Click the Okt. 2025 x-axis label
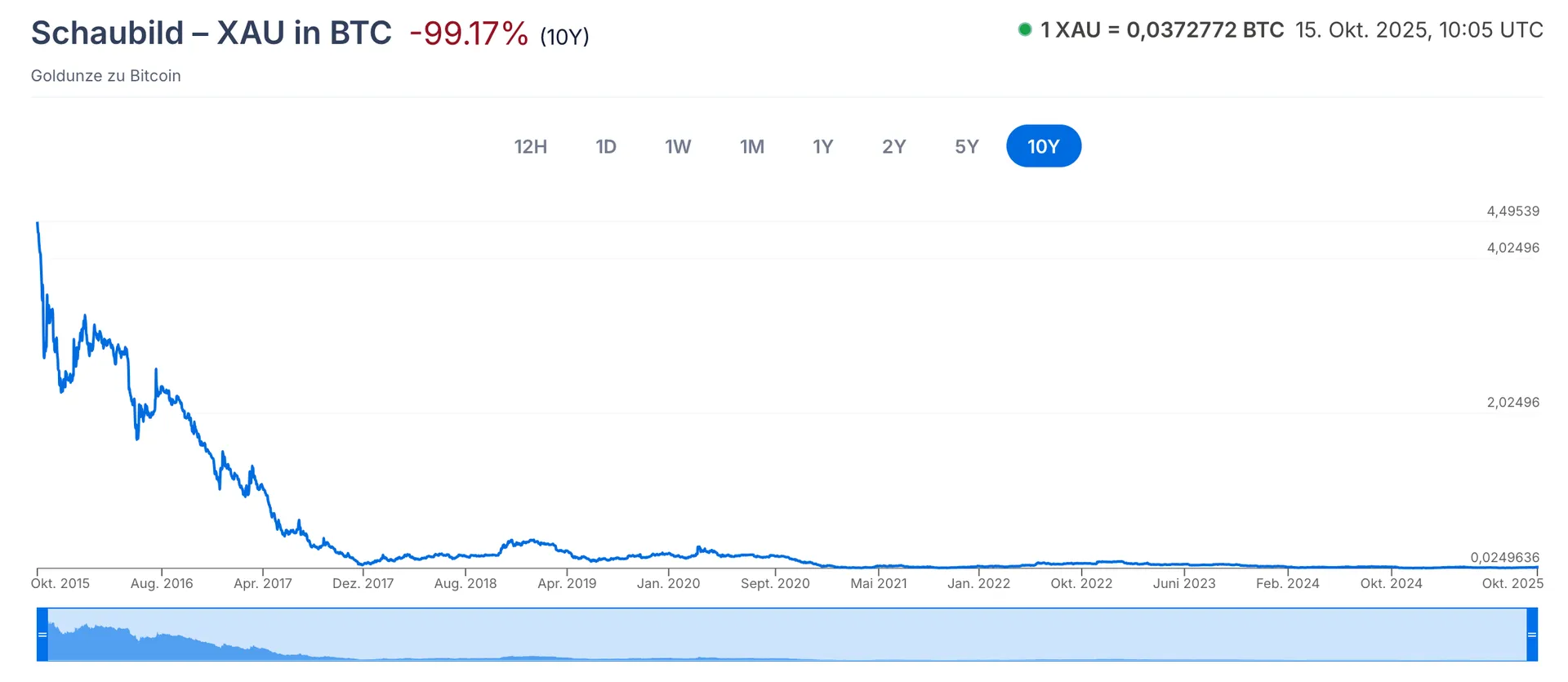The width and height of the screenshot is (1568, 682). [x=1512, y=583]
